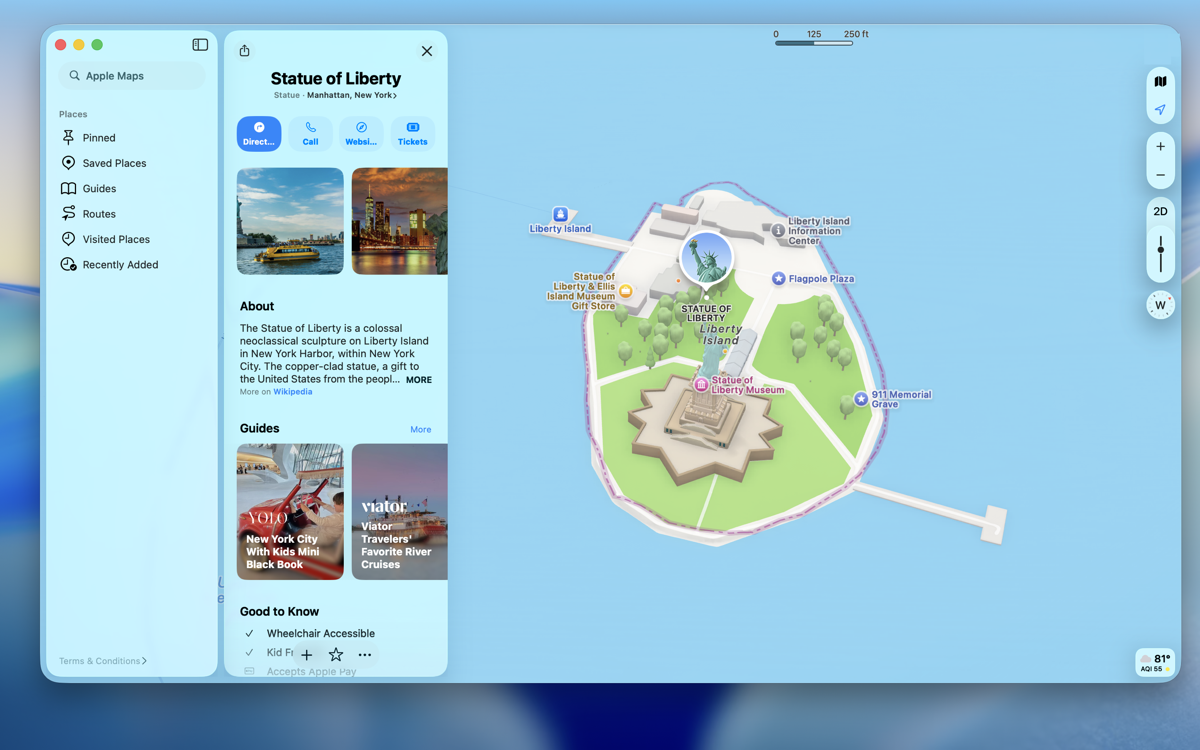Get Directions to Statue of Liberty
1200x750 pixels.
pyautogui.click(x=259, y=133)
